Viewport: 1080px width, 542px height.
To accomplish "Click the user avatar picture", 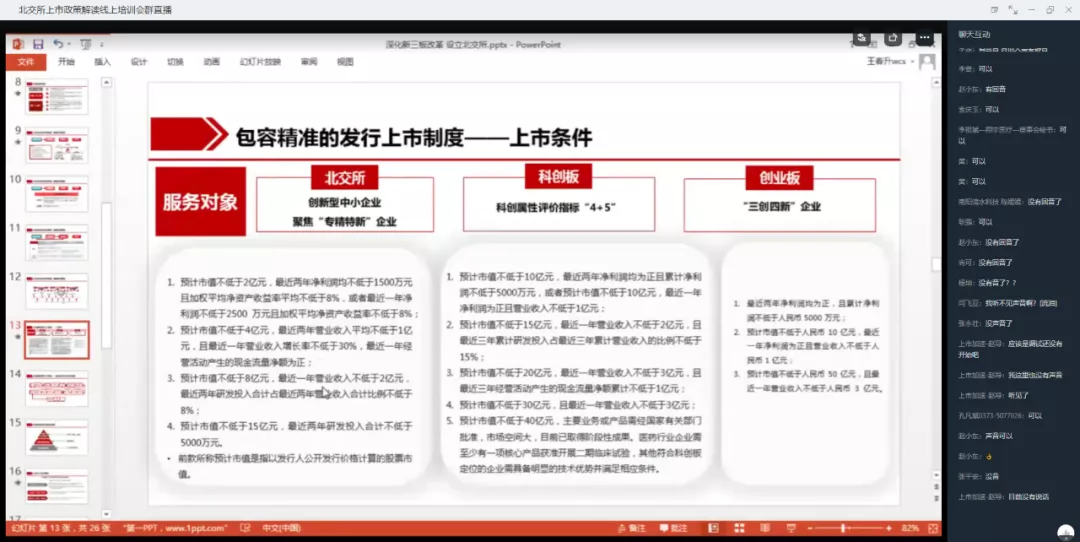I will tap(927, 62).
